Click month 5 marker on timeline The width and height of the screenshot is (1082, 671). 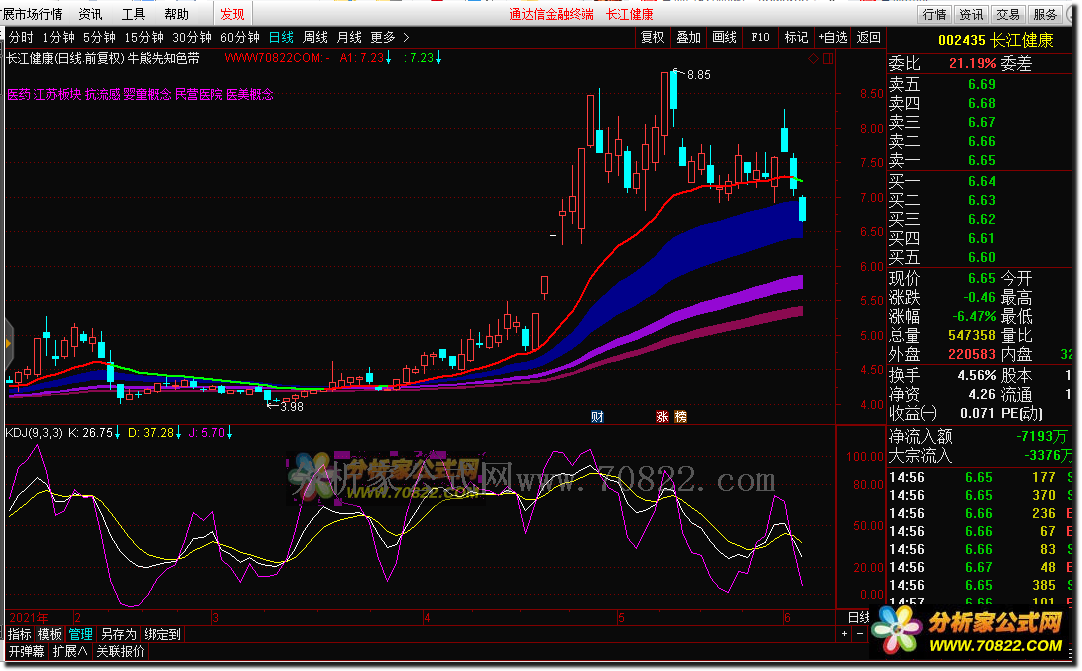coord(621,617)
